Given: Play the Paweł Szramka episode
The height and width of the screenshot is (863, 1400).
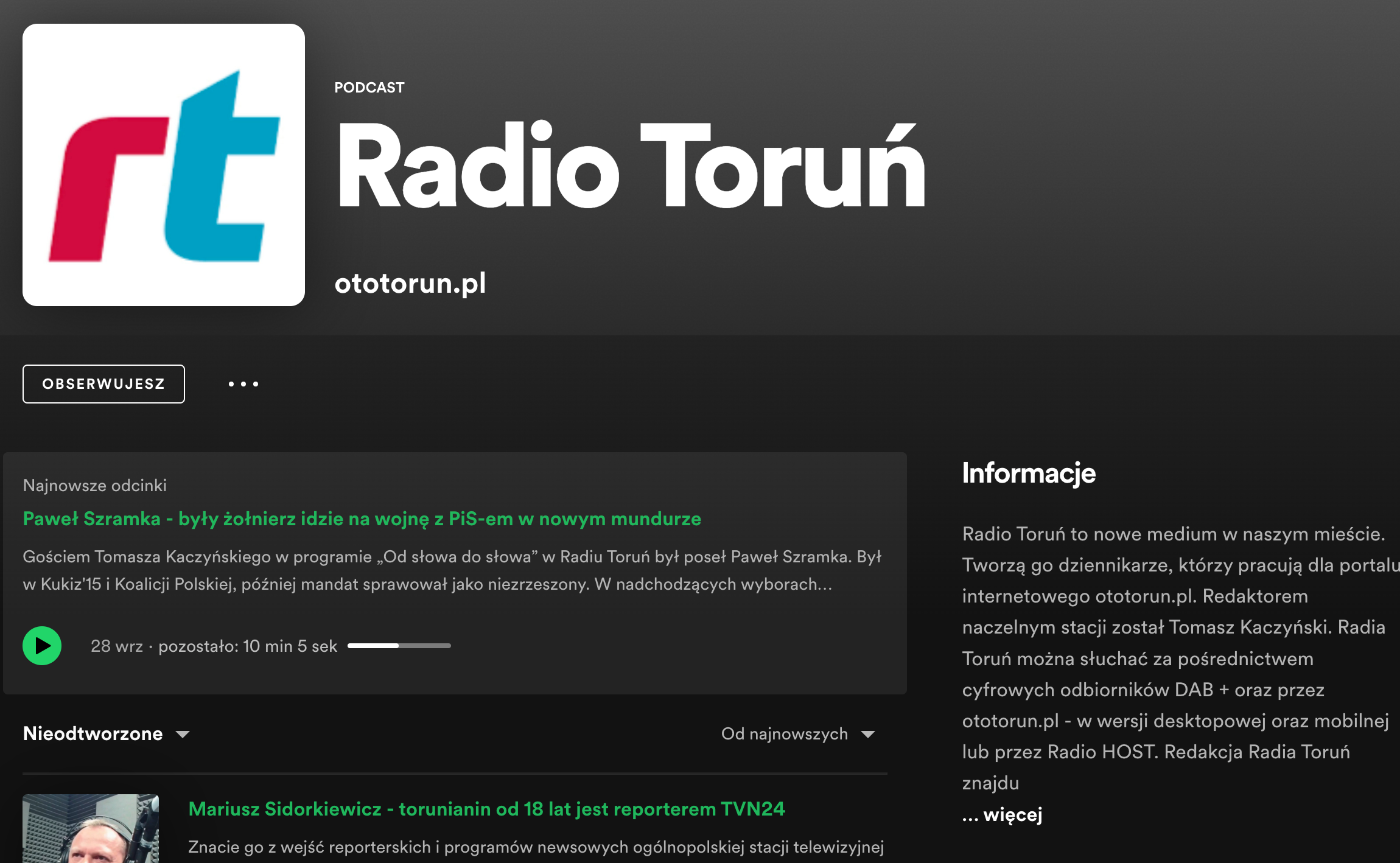Looking at the screenshot, I should (42, 646).
